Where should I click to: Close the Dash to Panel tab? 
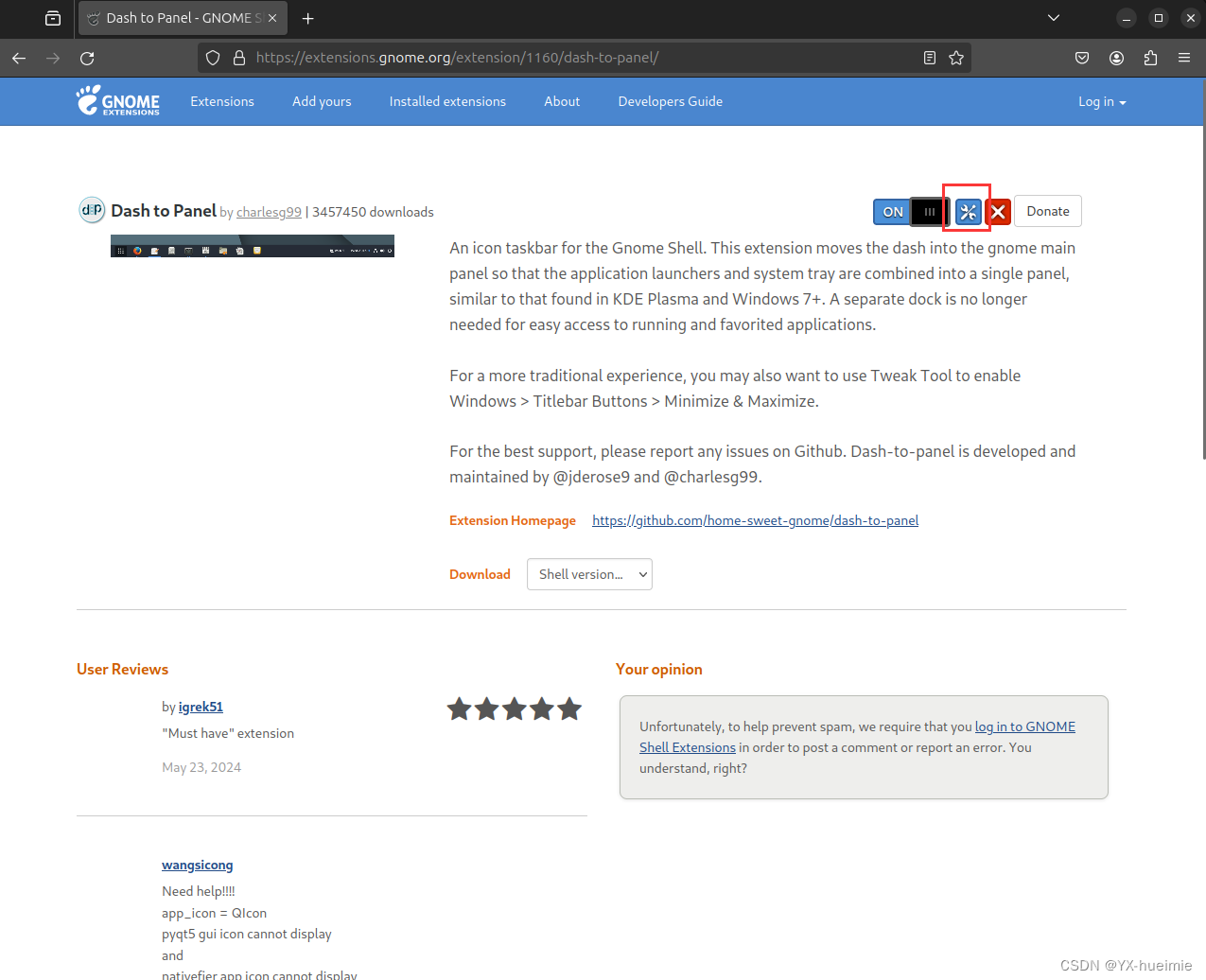(272, 18)
